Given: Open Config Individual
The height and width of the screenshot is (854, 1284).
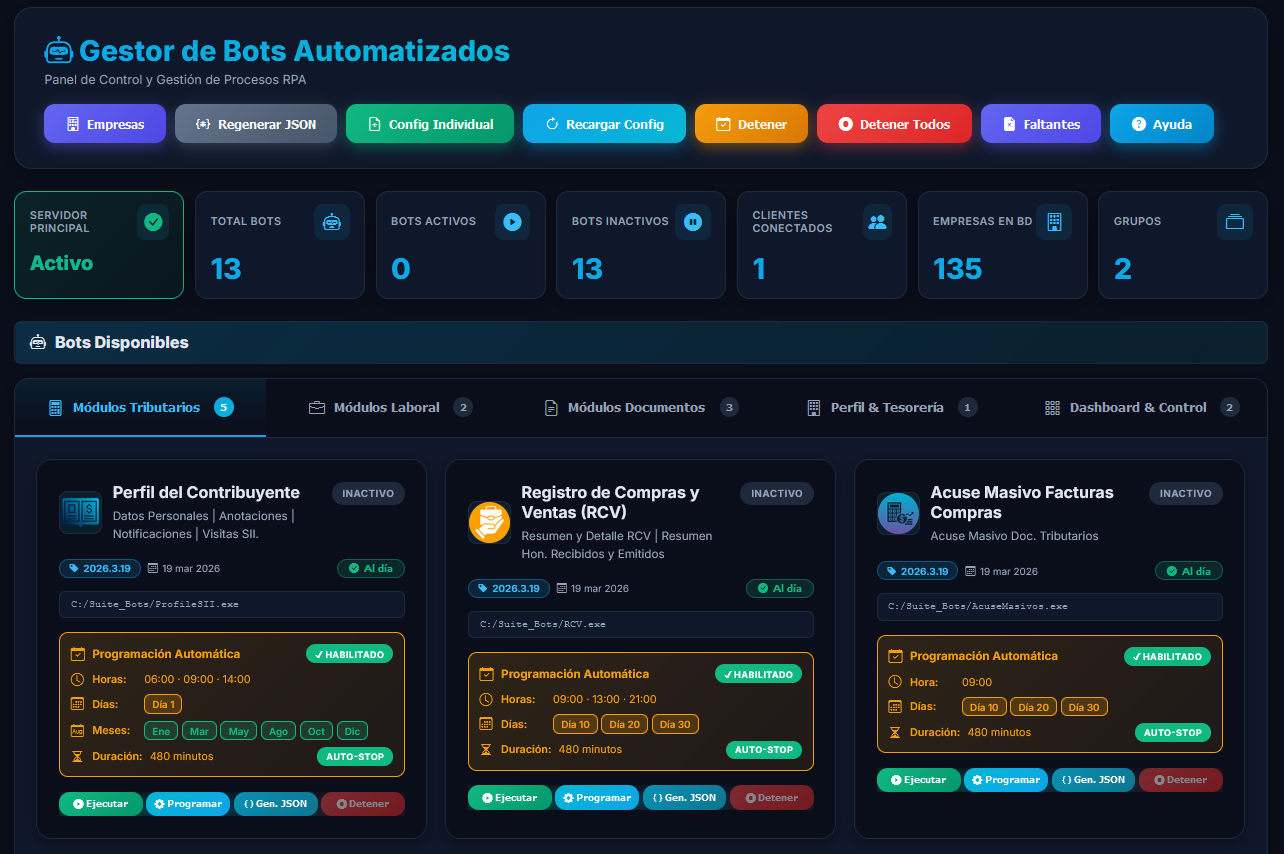Looking at the screenshot, I should tap(430, 124).
